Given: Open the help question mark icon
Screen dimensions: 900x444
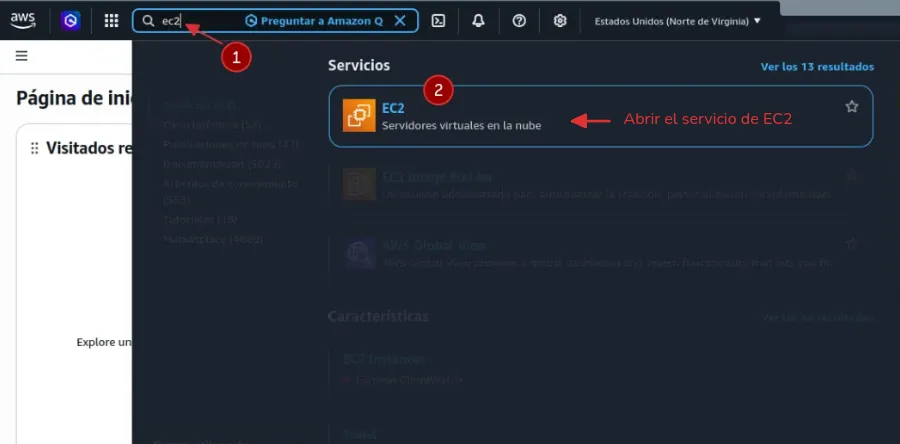Looking at the screenshot, I should coord(519,21).
